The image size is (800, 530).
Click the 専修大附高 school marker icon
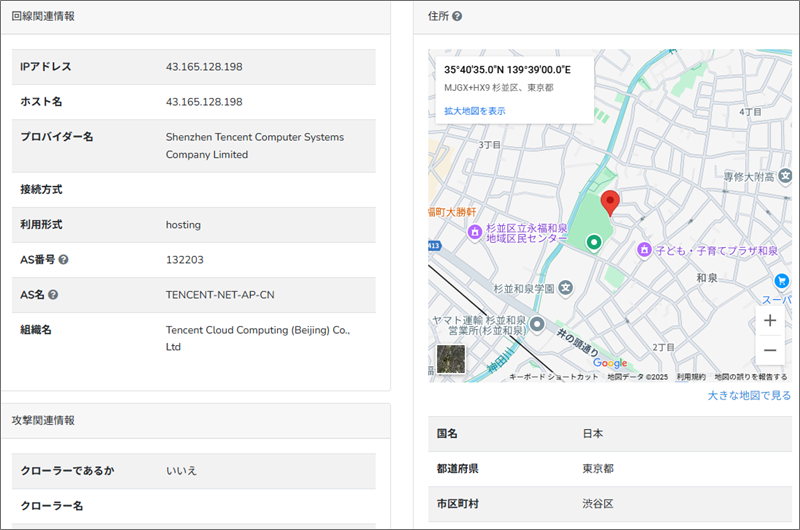(x=785, y=176)
